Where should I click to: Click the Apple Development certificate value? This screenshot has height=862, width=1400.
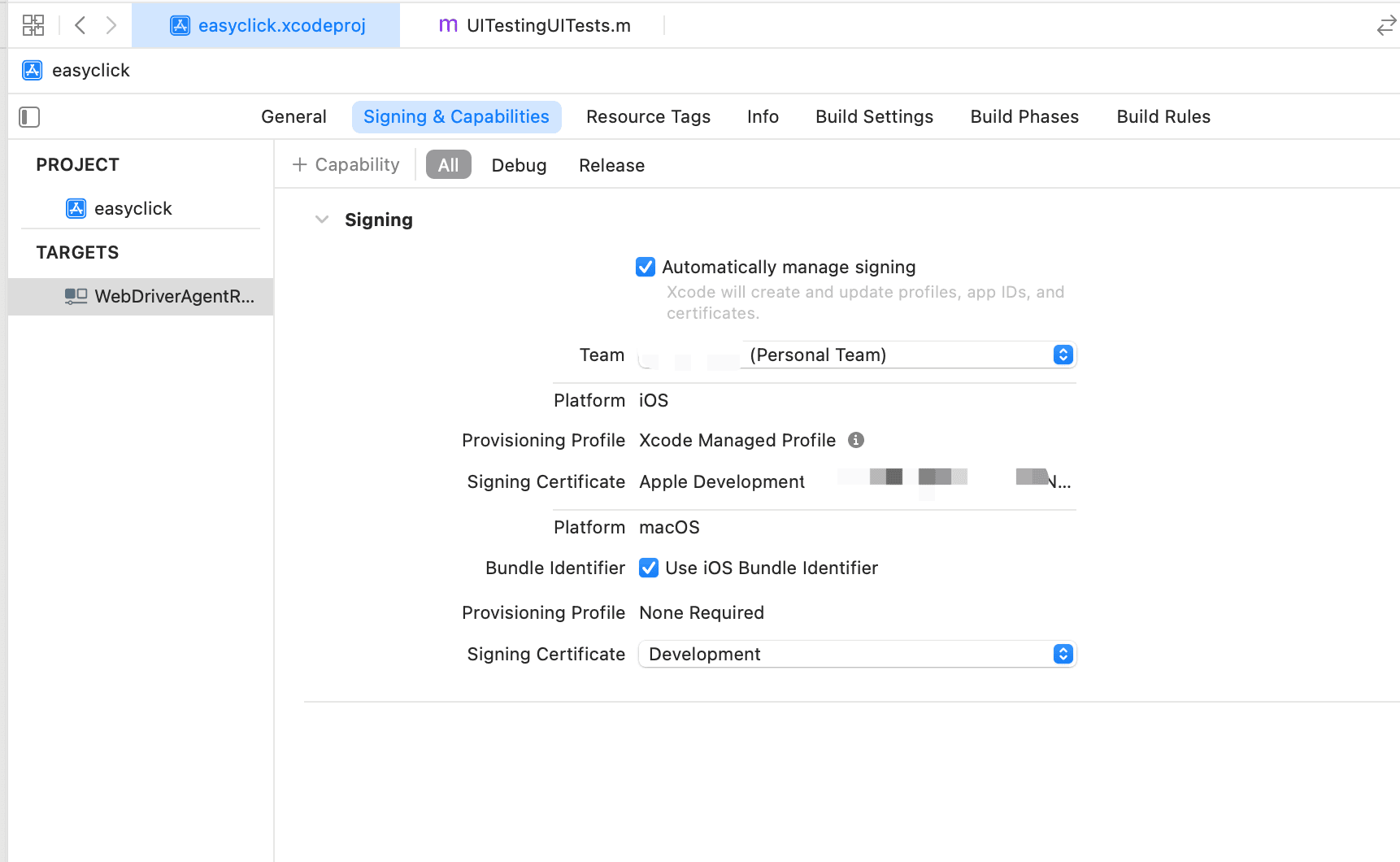pyautogui.click(x=722, y=481)
